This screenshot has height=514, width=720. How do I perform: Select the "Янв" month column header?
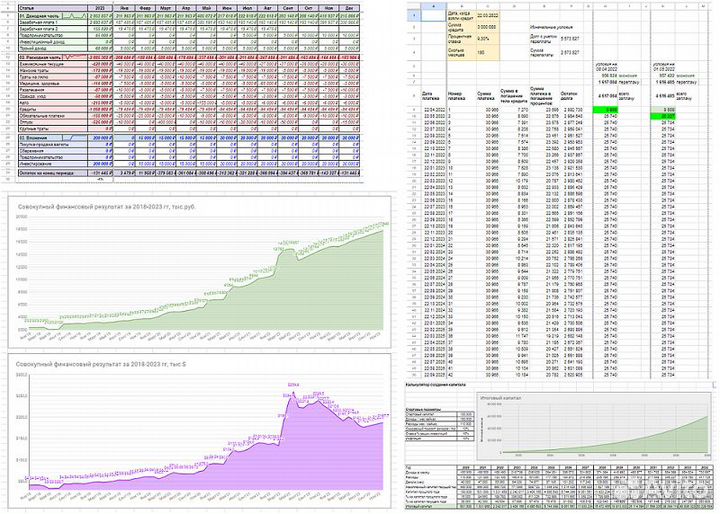click(x=125, y=6)
